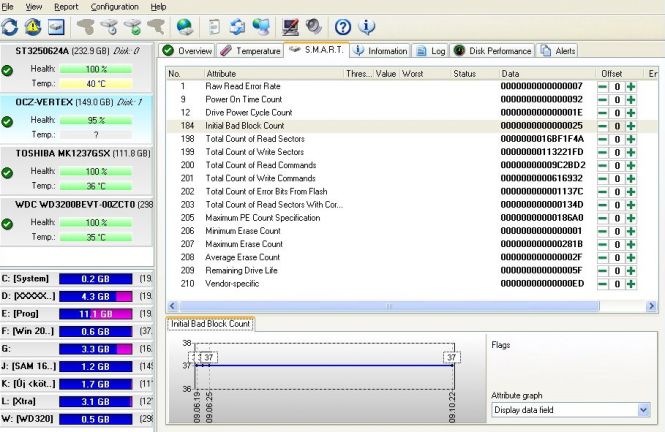The height and width of the screenshot is (432, 665).
Task: Switch to the Temperature tab
Action: point(250,50)
